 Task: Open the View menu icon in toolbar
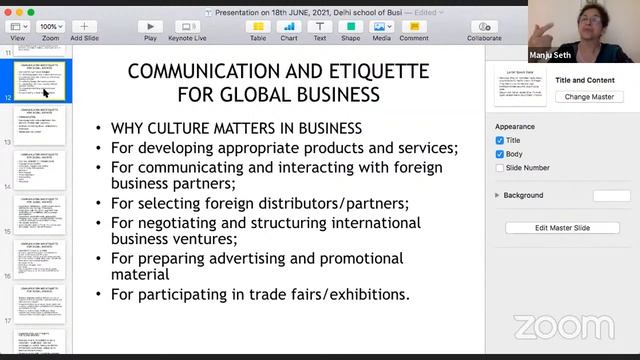[19, 27]
